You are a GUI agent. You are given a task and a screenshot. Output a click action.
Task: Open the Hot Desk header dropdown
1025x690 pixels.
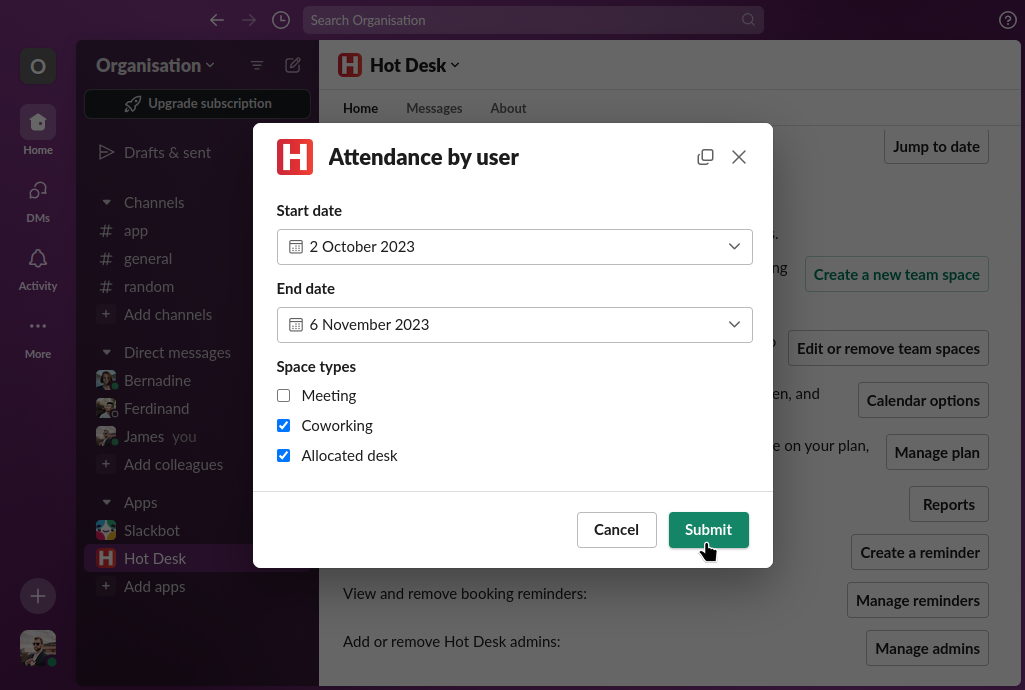(414, 65)
